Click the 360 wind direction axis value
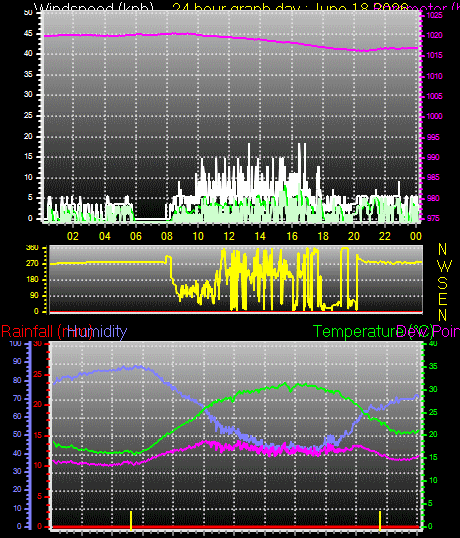This screenshot has width=460, height=538. 32,247
